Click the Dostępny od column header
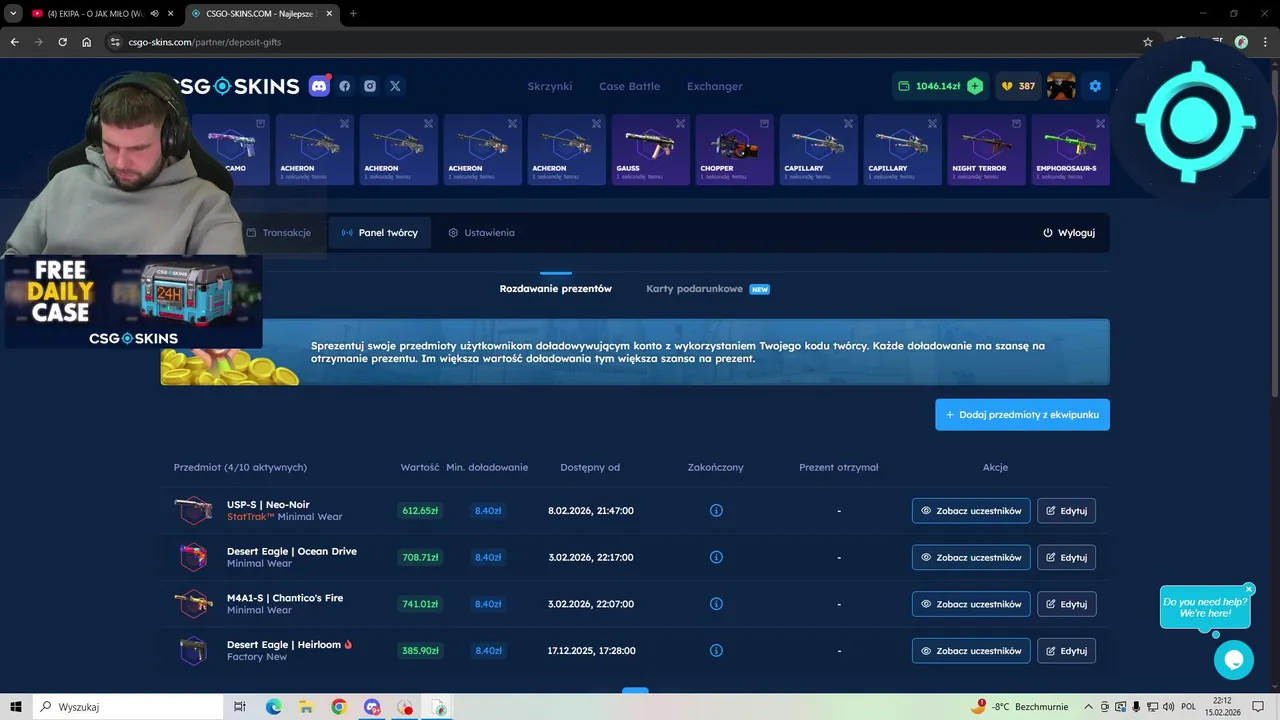Image resolution: width=1280 pixels, height=720 pixels. tap(590, 467)
